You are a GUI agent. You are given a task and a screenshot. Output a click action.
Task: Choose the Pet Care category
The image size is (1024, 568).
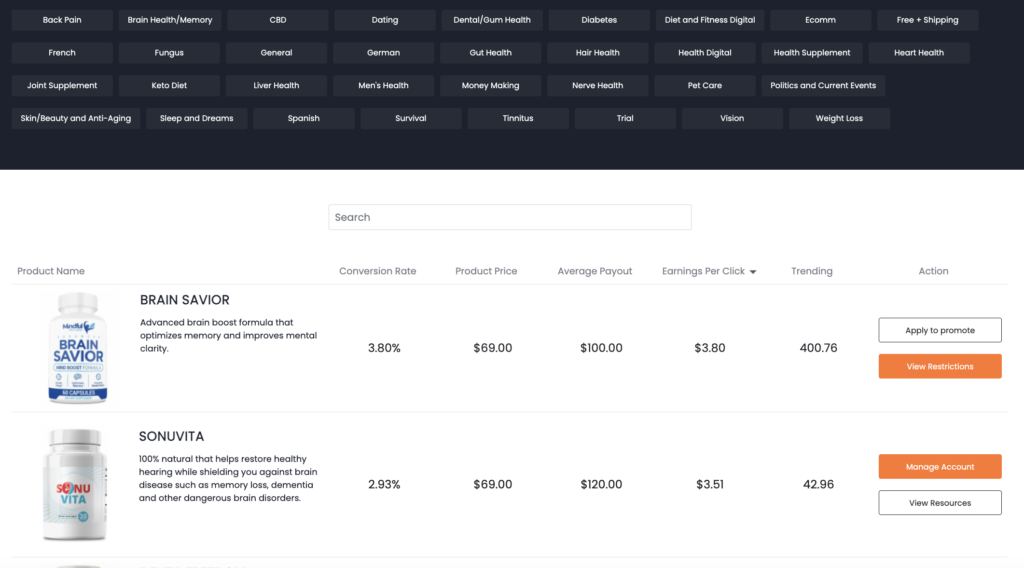tap(705, 86)
